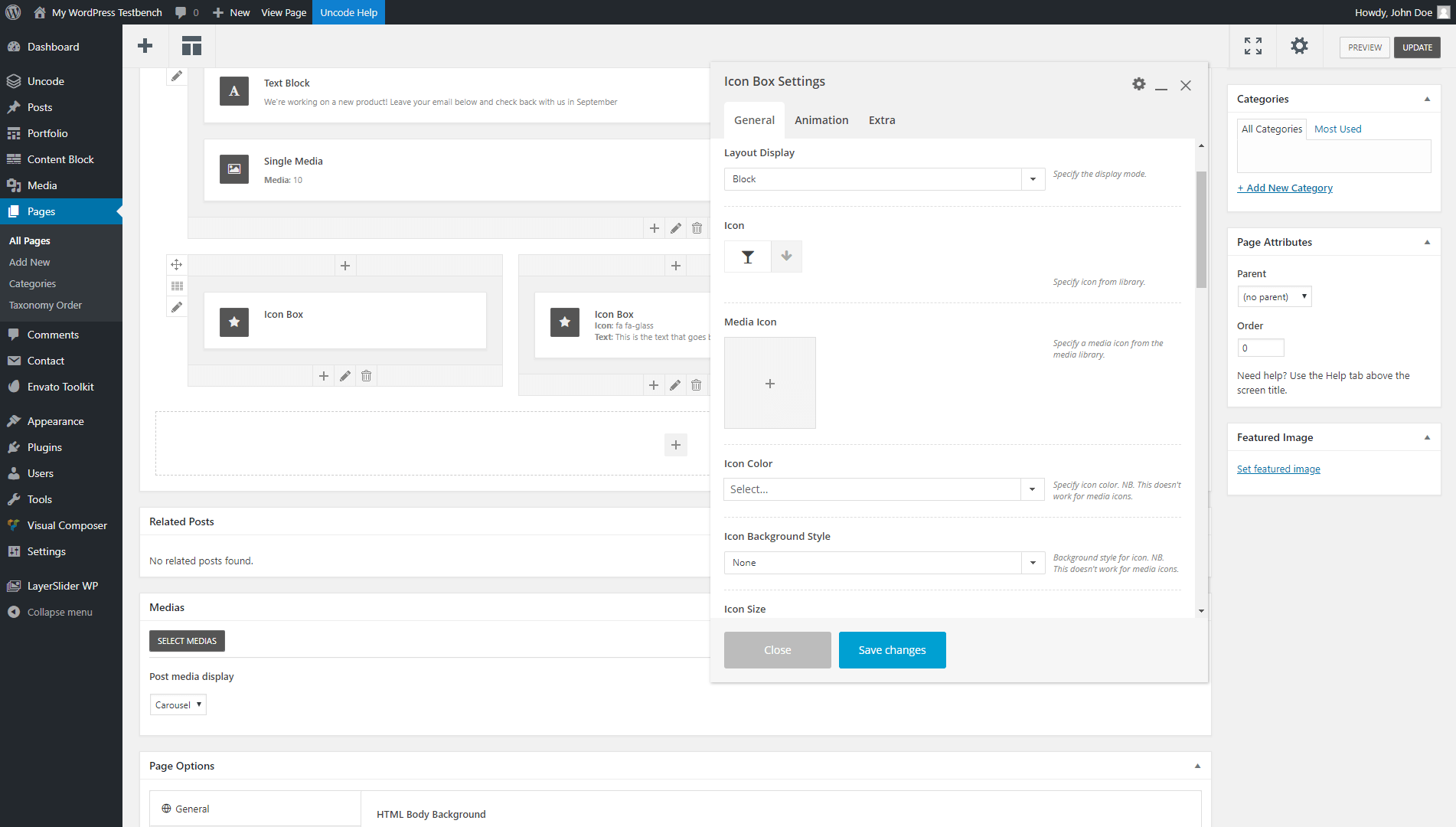Click Save changes button
The height and width of the screenshot is (827, 1456).
893,650
